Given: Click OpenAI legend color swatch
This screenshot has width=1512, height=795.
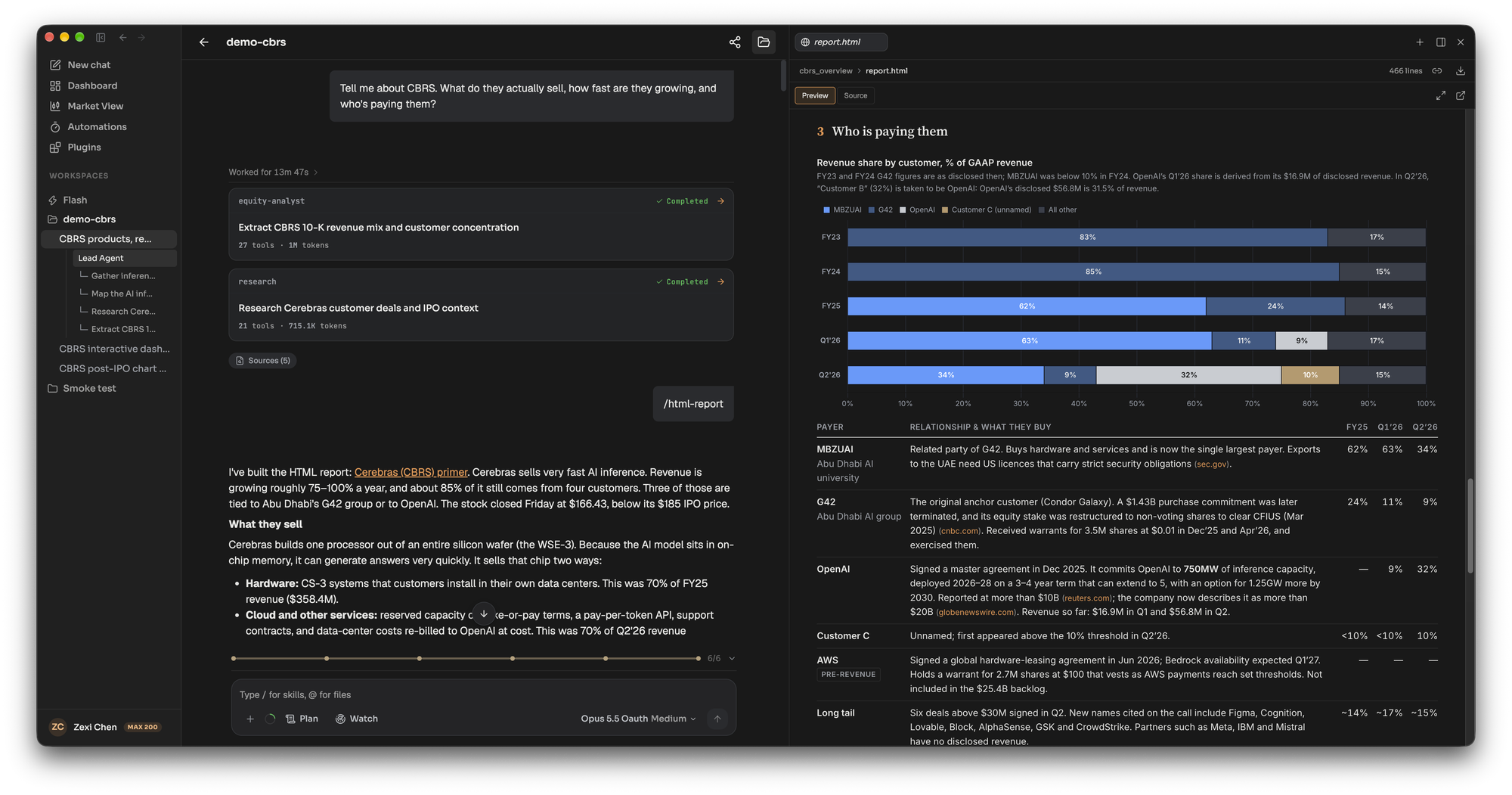Looking at the screenshot, I should click(x=903, y=210).
